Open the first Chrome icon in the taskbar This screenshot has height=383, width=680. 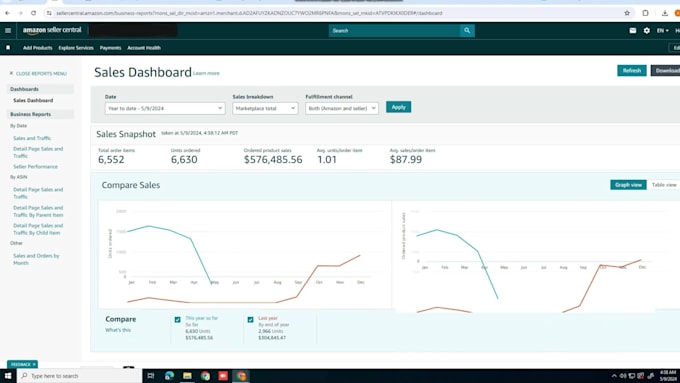click(x=205, y=376)
